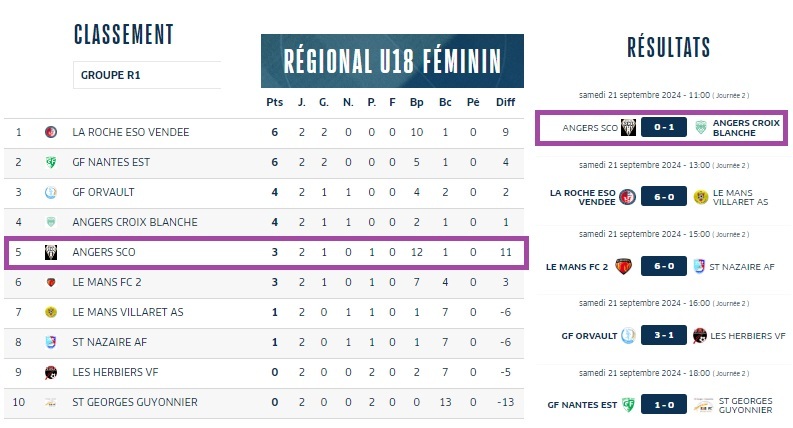Click Angers Croix Blanche logo in results

click(x=700, y=128)
